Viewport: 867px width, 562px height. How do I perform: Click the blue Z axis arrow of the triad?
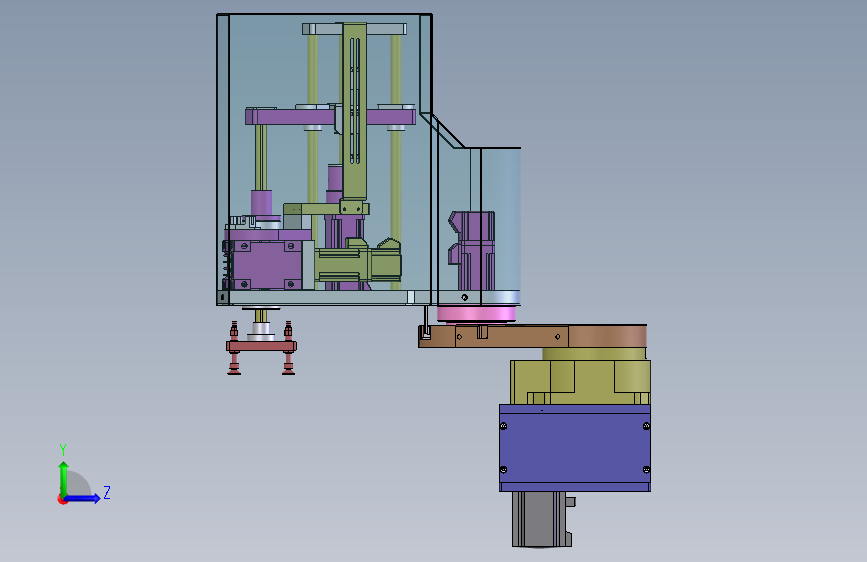pos(83,498)
